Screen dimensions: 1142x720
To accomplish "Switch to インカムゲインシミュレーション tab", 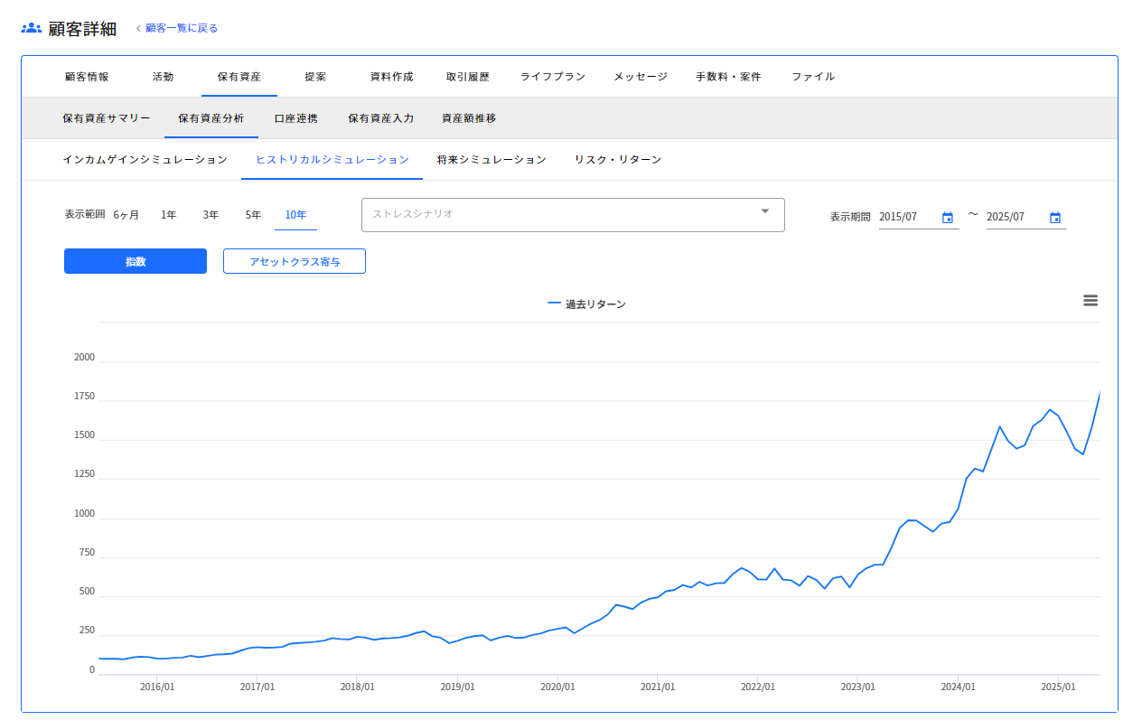I will (145, 159).
